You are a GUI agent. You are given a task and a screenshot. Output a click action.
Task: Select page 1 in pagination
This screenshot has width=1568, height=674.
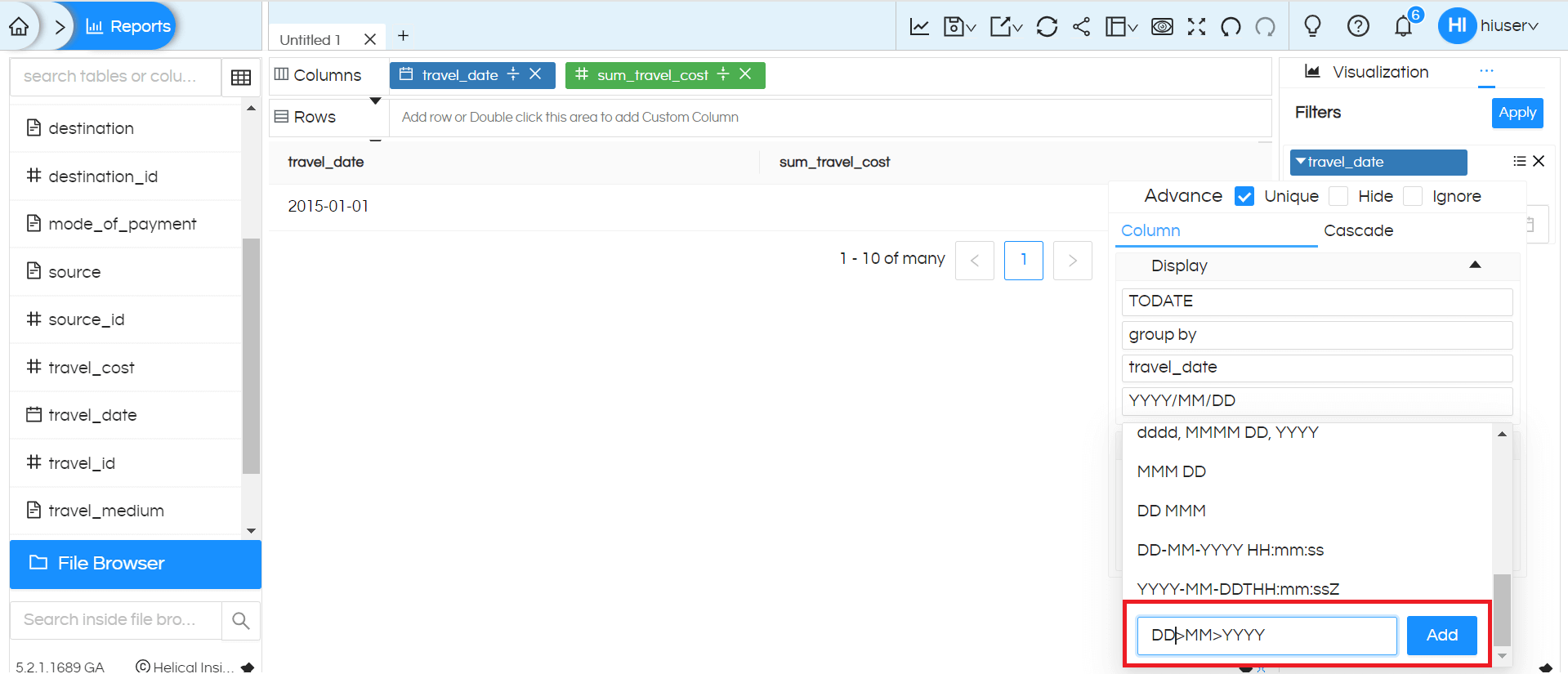(1024, 261)
